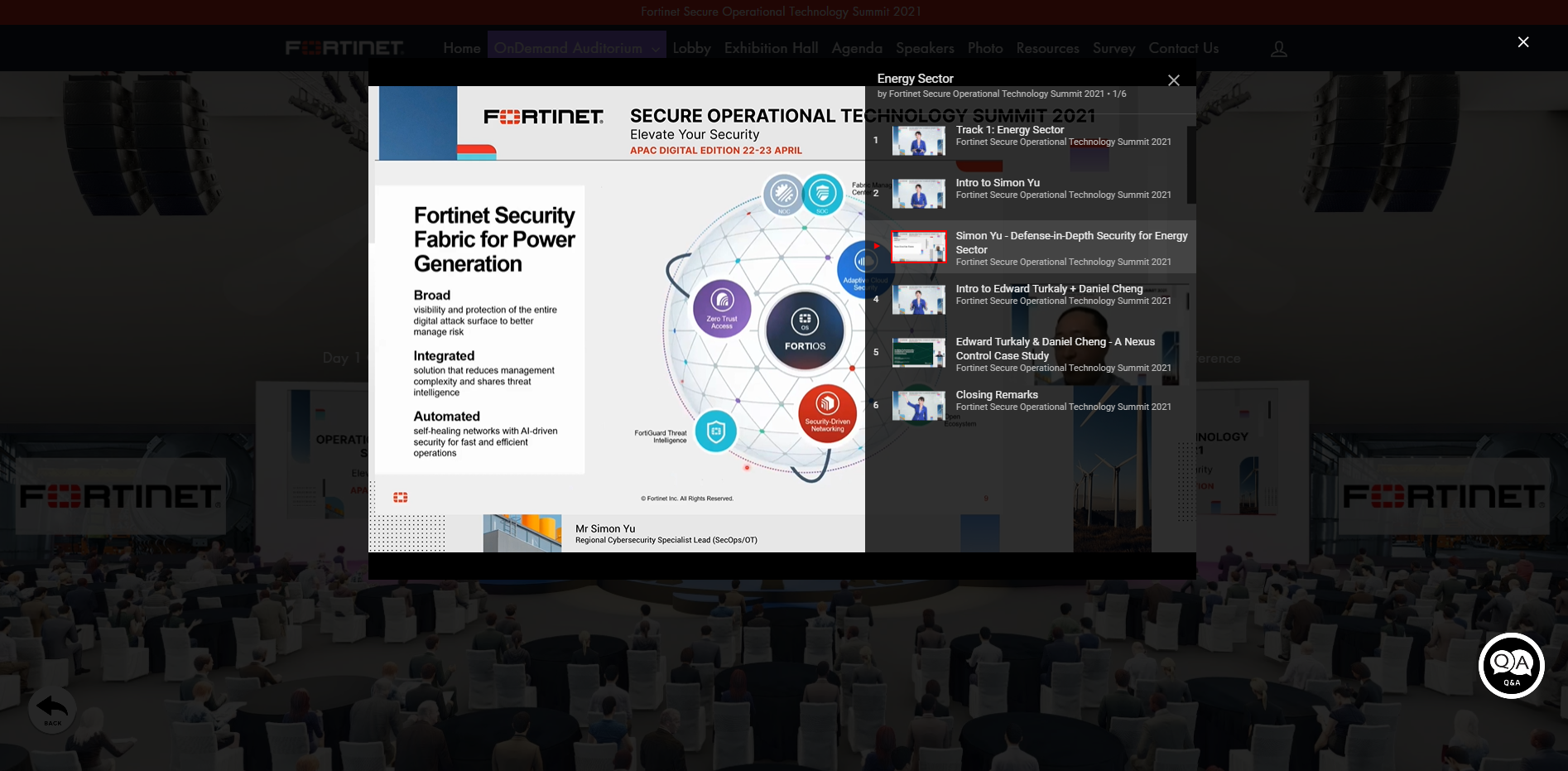Open the Q&A chat bubble
Screen dimensions: 1568x771
1511,666
